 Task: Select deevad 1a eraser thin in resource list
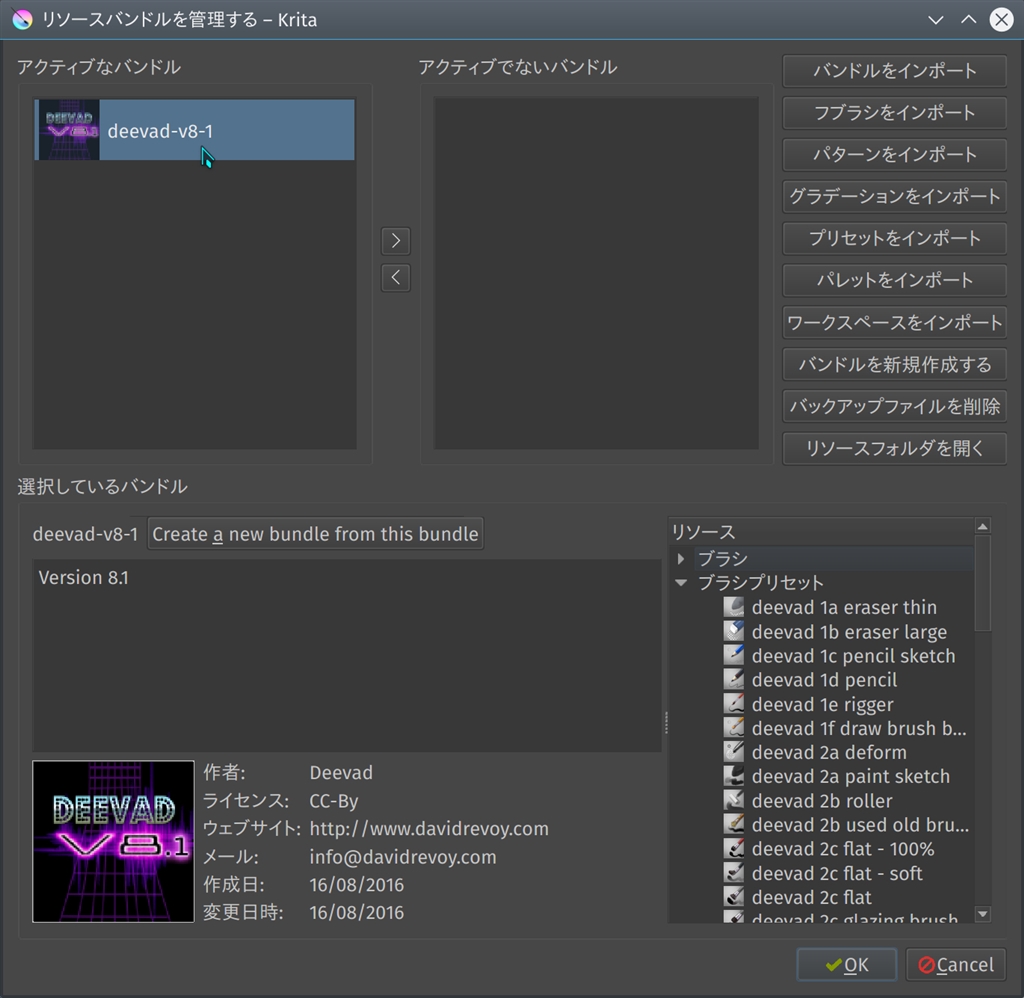point(844,607)
